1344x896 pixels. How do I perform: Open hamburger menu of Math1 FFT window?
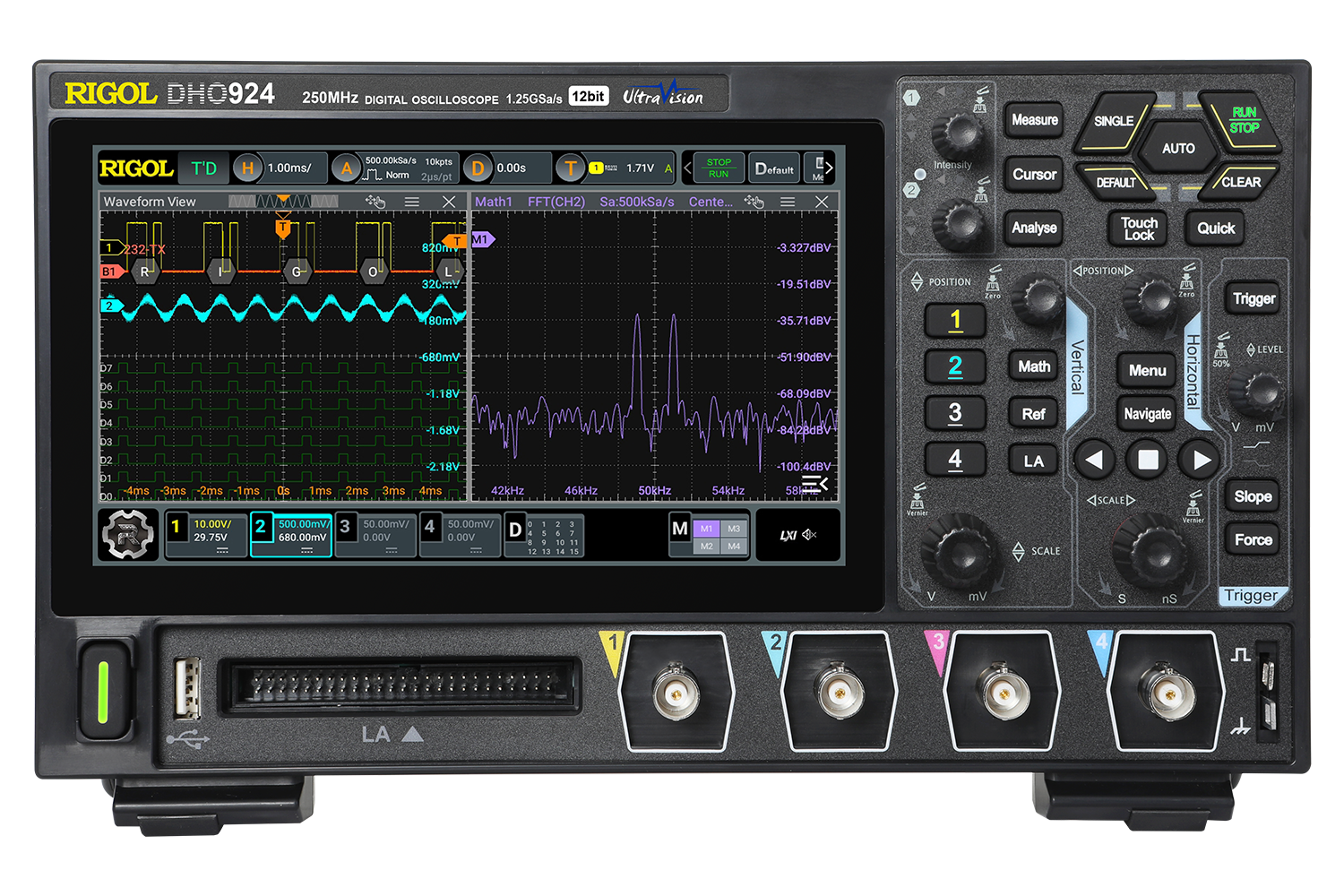[788, 202]
